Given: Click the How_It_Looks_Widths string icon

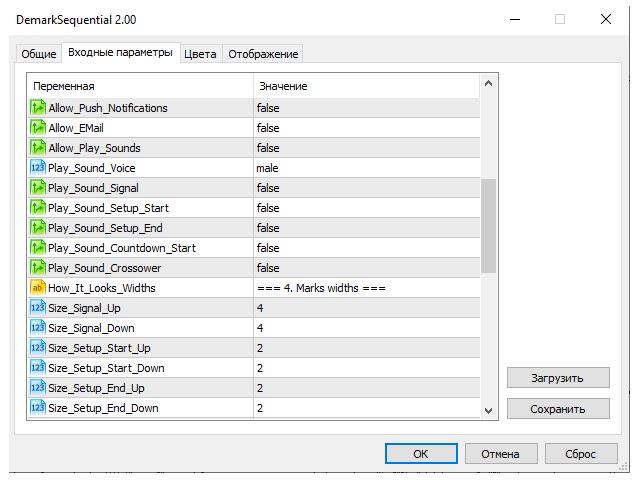Looking at the screenshot, I should pyautogui.click(x=38, y=288).
